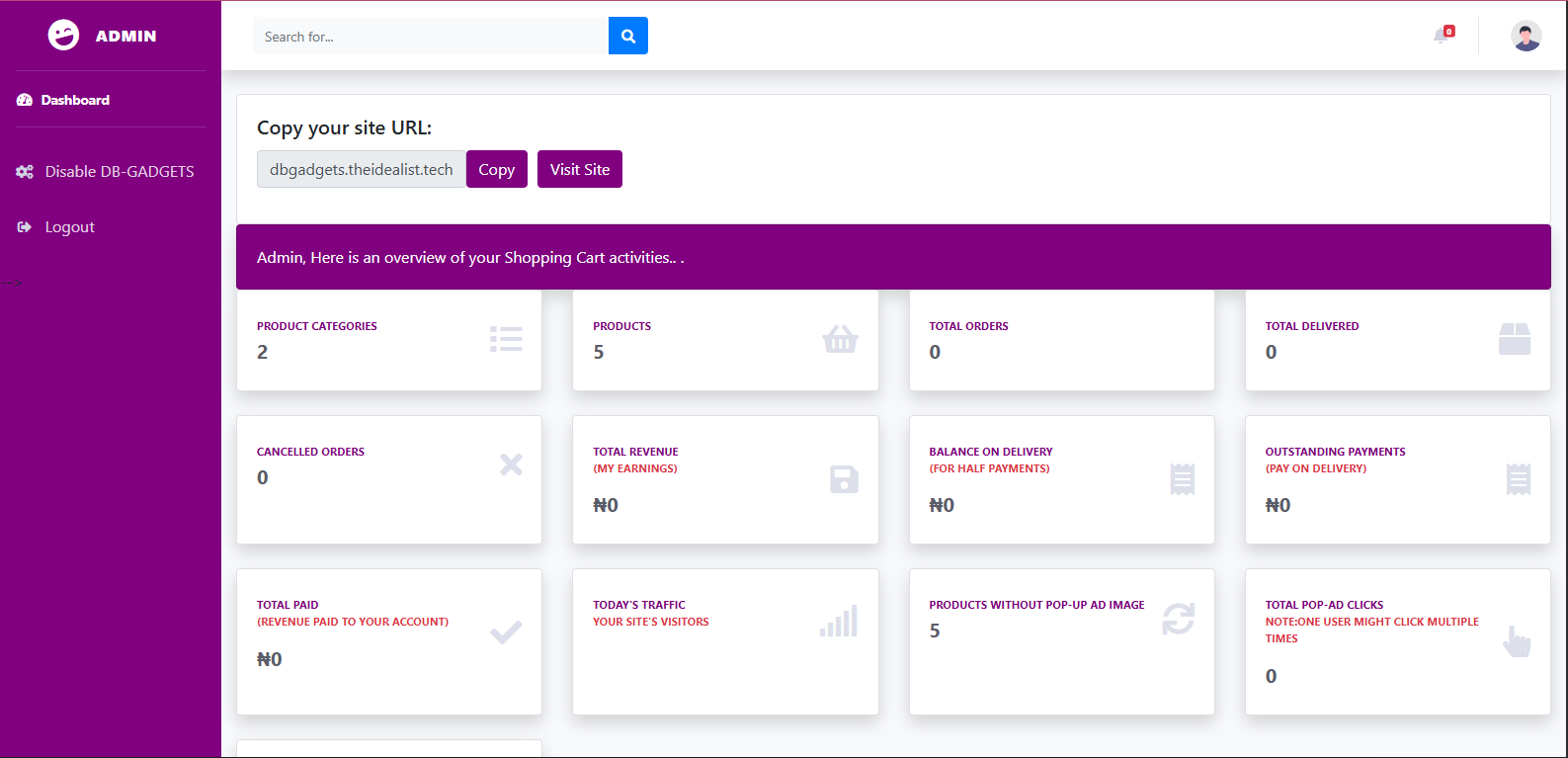Click the pop-up ad refresh arrows icon
The image size is (1568, 758).
coord(1178,619)
